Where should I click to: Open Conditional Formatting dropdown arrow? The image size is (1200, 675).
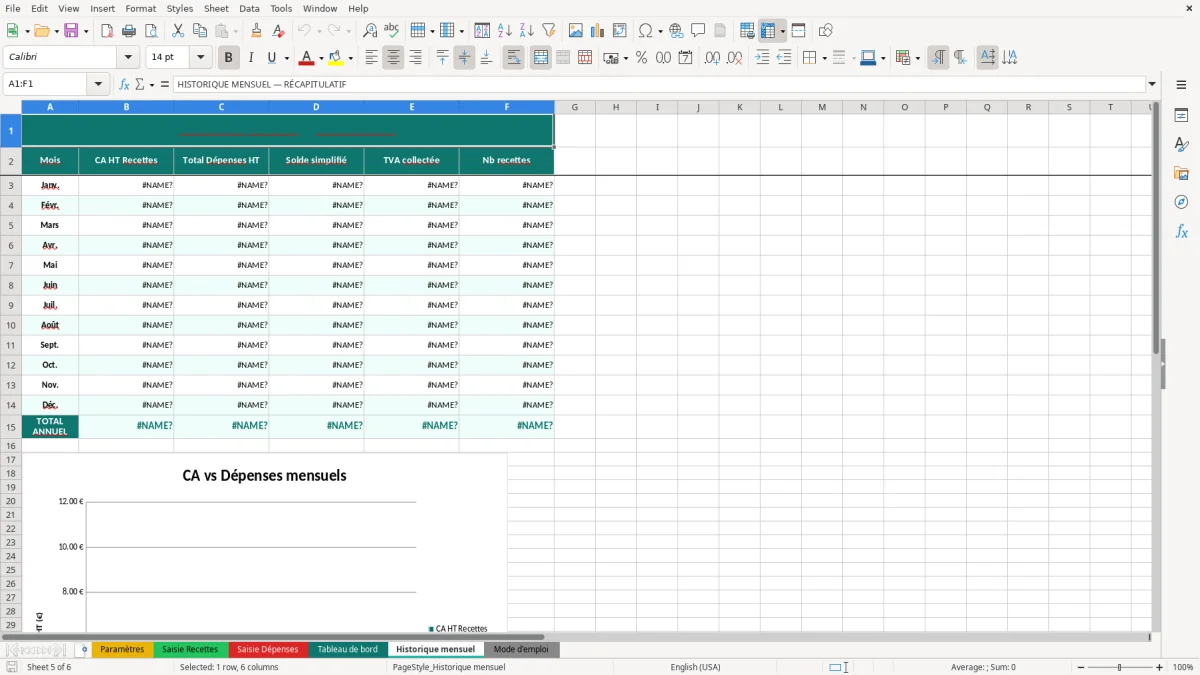pos(917,58)
